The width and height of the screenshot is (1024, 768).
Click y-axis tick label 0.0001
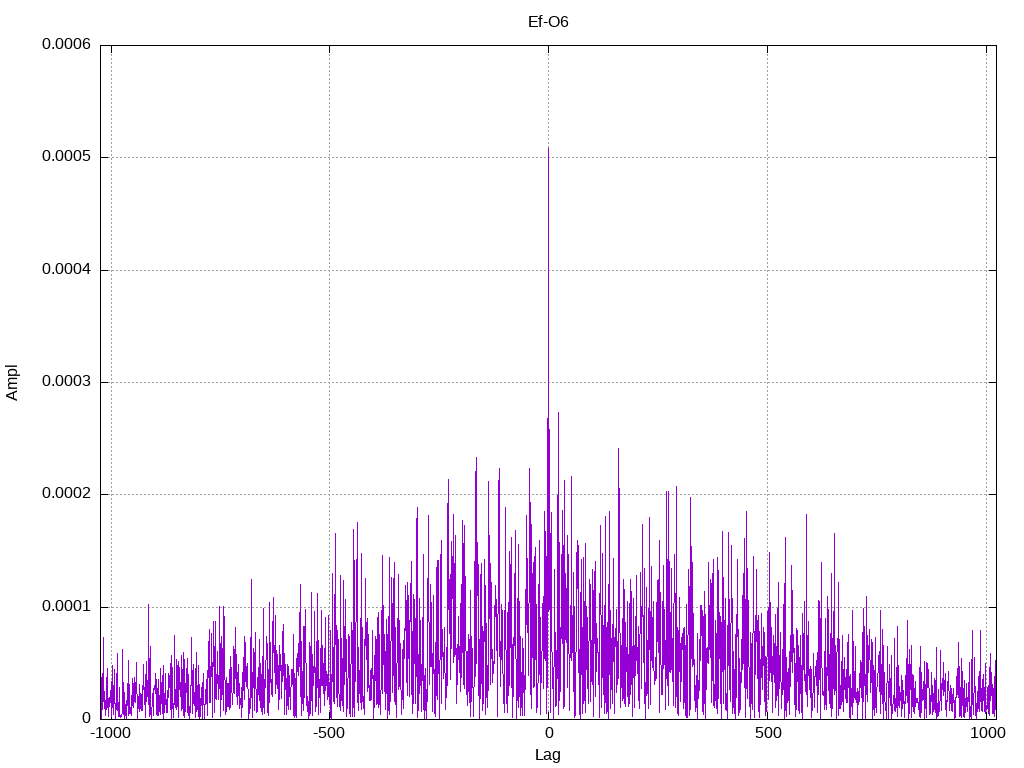tap(67, 607)
